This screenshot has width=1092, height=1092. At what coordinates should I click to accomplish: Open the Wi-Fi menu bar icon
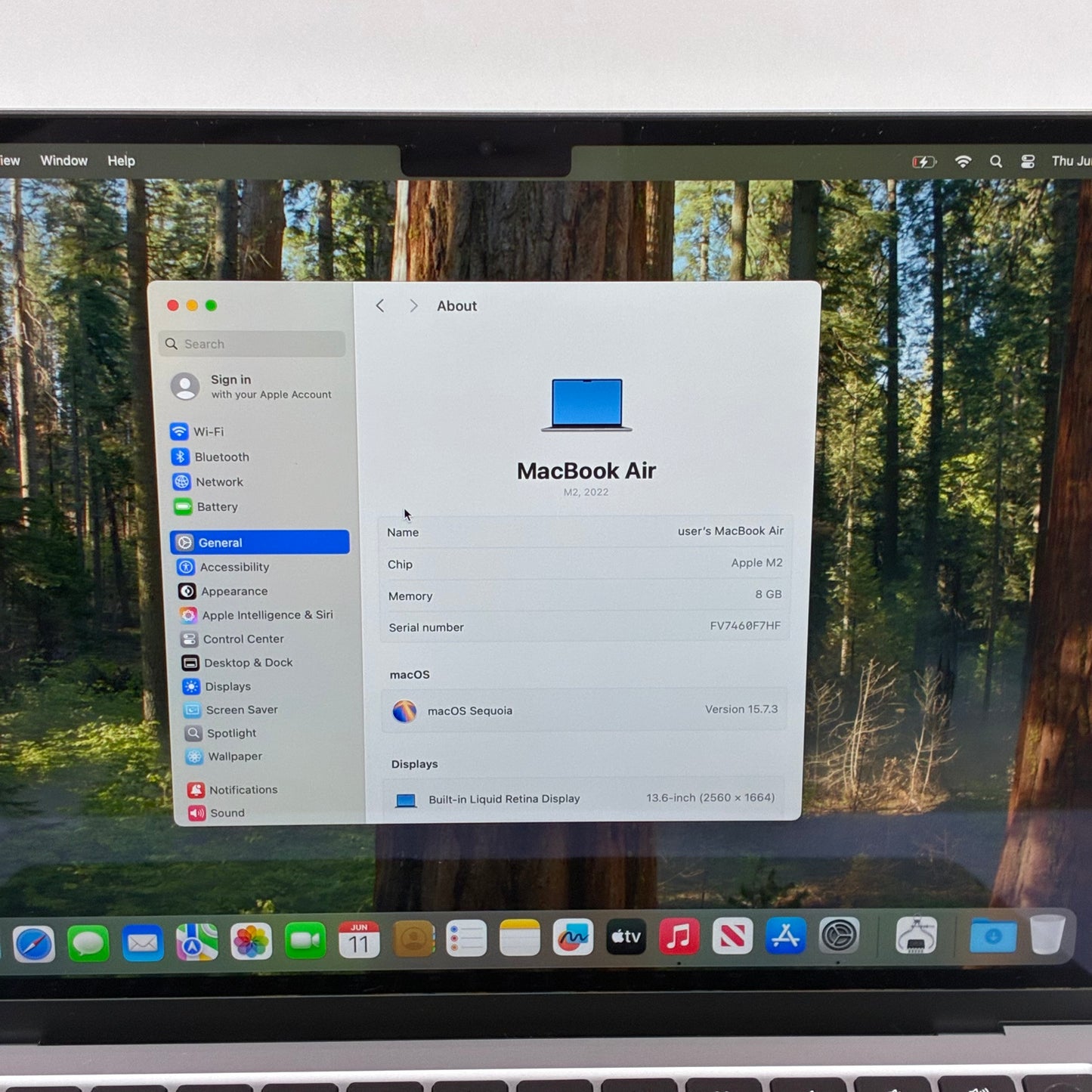963,162
